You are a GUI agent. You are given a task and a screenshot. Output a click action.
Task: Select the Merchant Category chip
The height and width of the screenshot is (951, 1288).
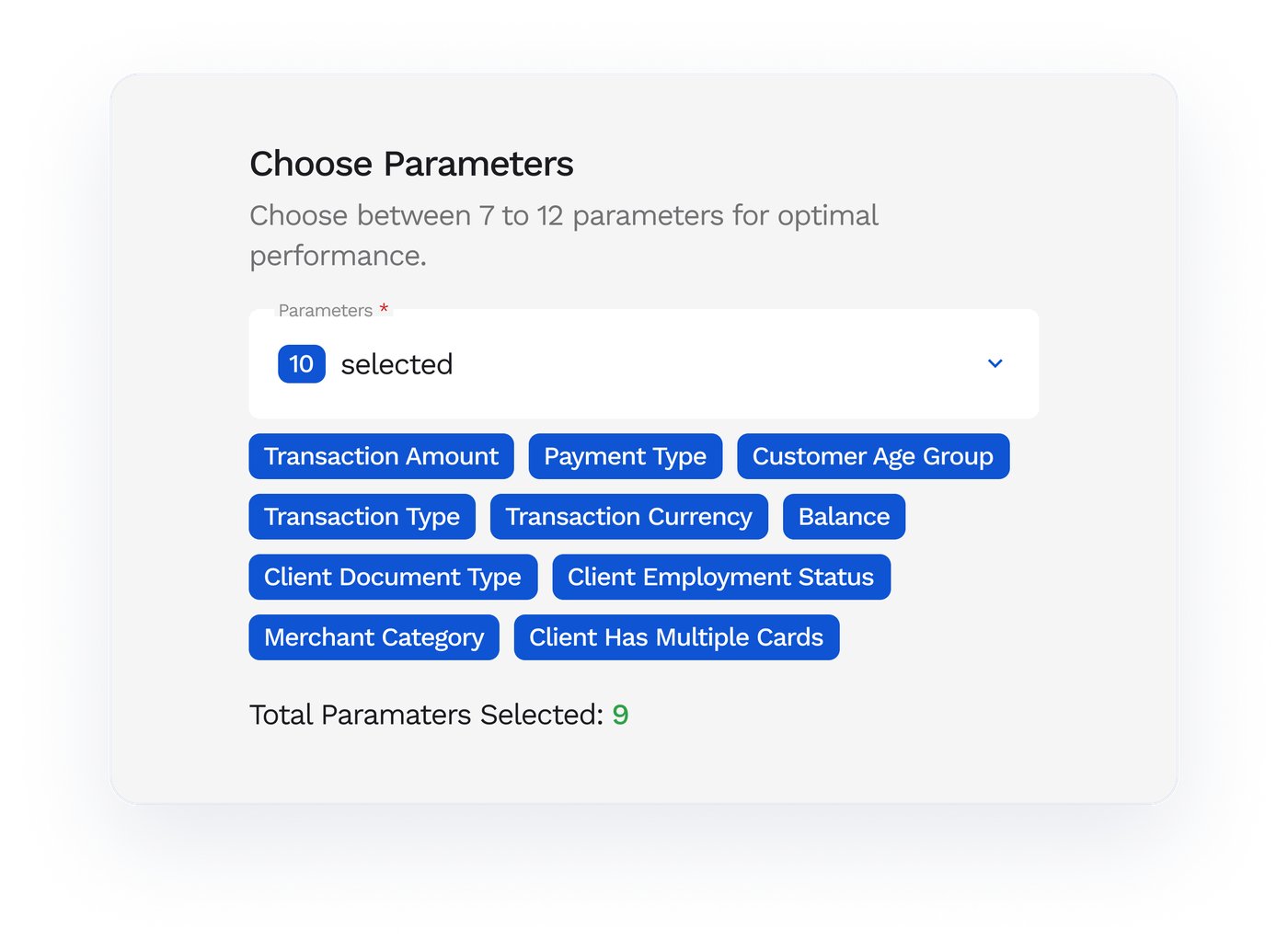point(374,637)
